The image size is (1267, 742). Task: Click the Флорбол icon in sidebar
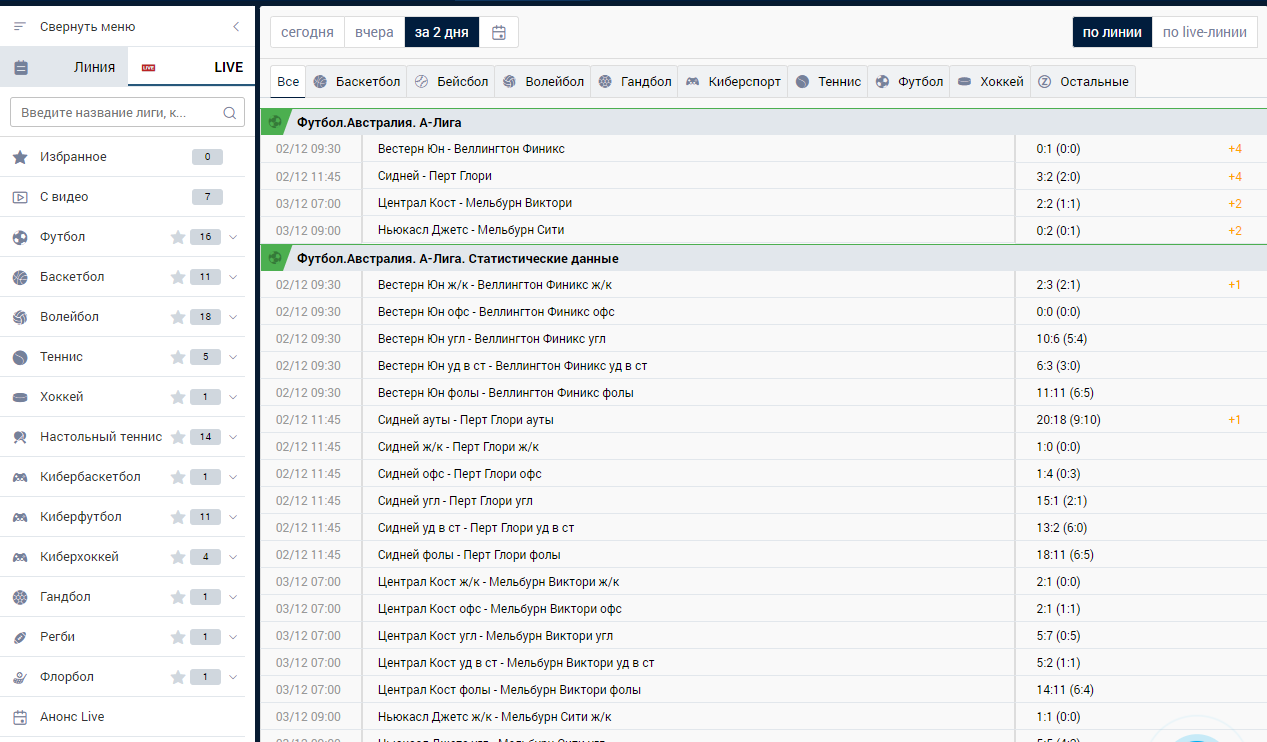click(20, 677)
